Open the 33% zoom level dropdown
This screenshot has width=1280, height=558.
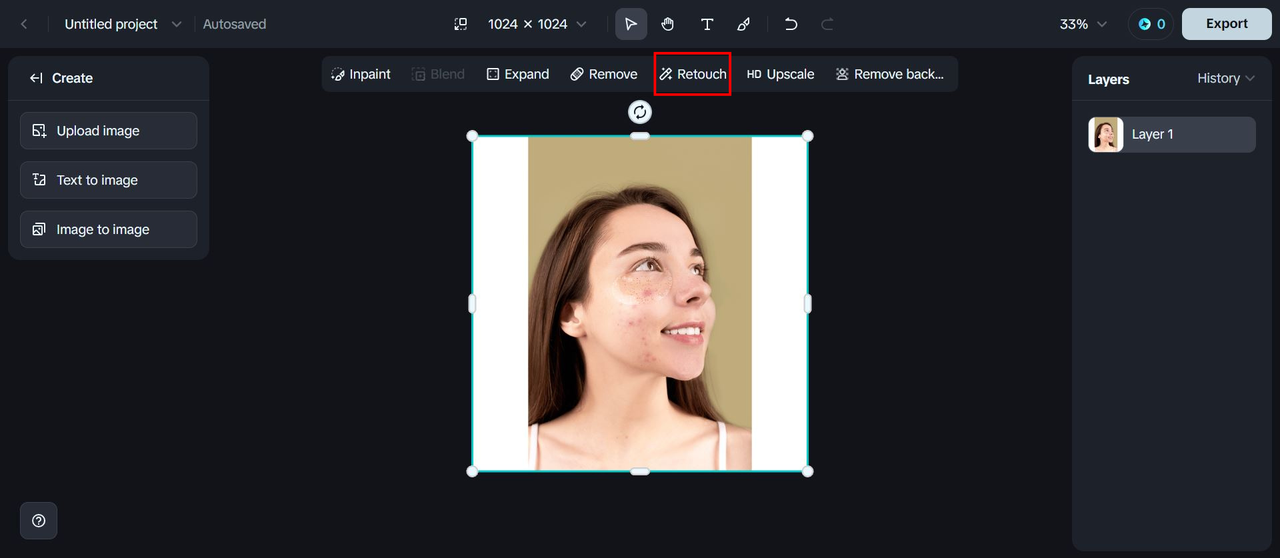click(x=1084, y=24)
